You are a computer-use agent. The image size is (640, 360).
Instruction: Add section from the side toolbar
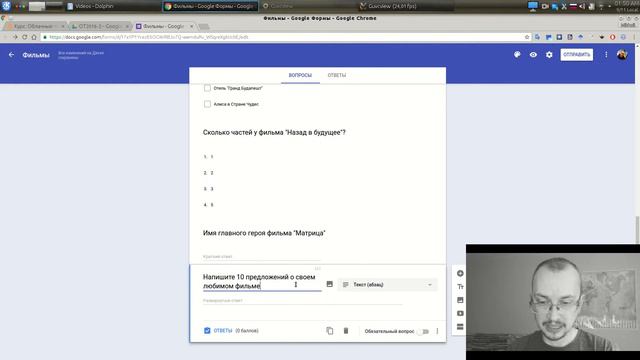(x=460, y=327)
